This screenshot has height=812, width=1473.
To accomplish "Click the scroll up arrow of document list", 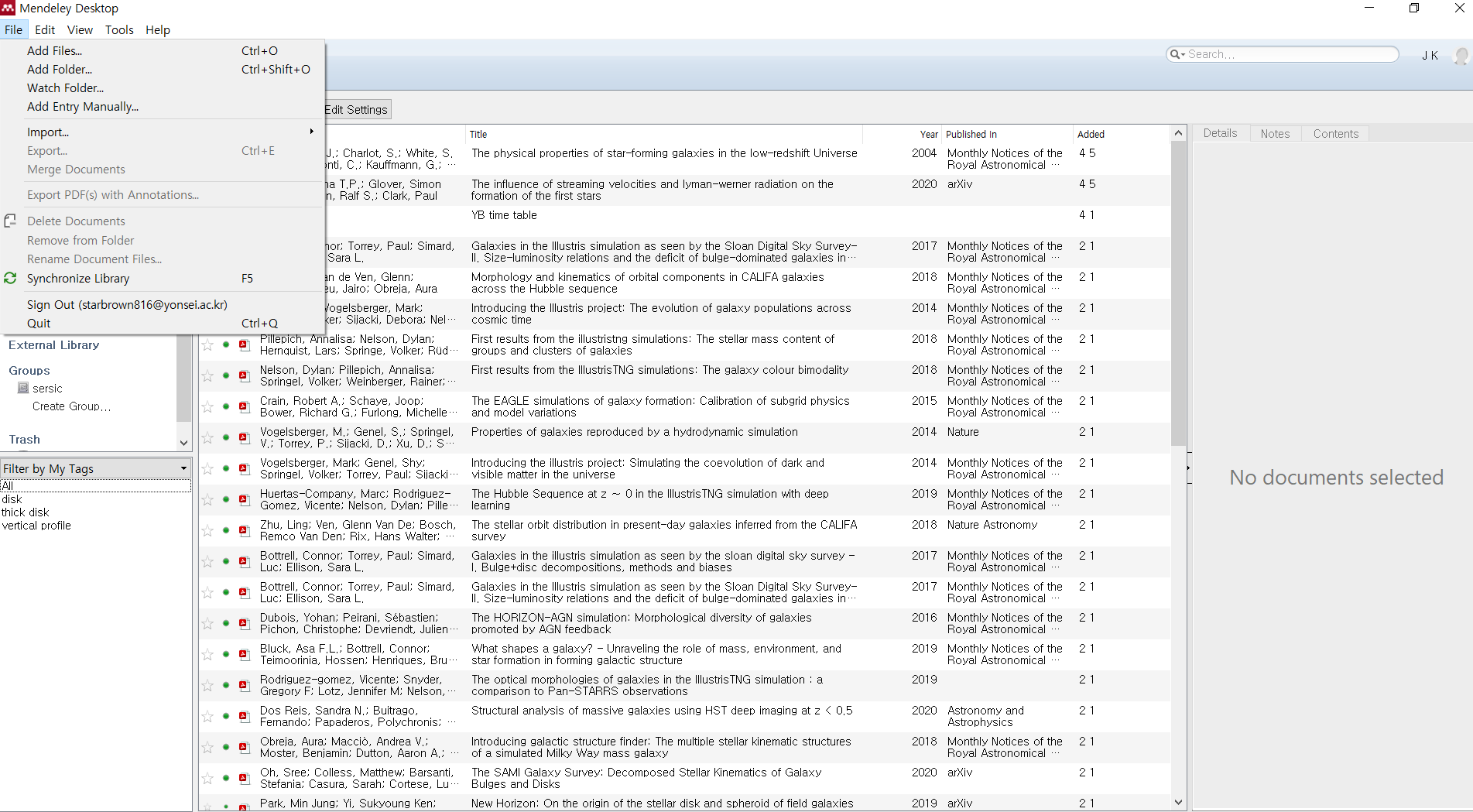I will pos(1178,133).
